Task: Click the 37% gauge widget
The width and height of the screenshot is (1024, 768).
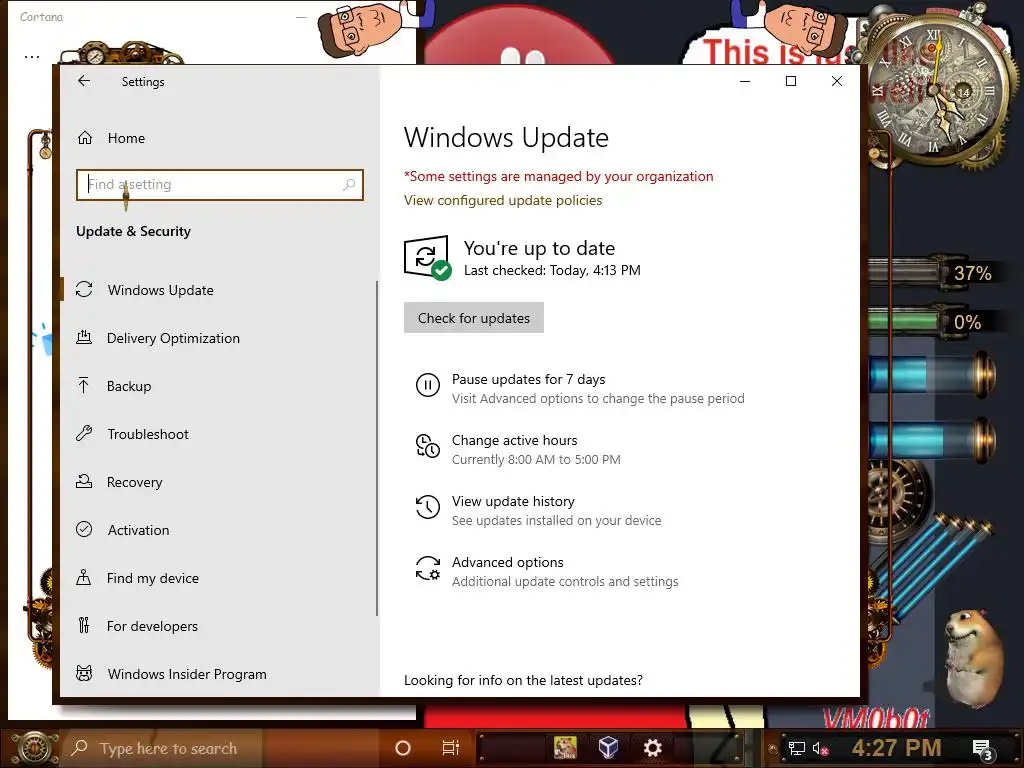Action: point(934,272)
